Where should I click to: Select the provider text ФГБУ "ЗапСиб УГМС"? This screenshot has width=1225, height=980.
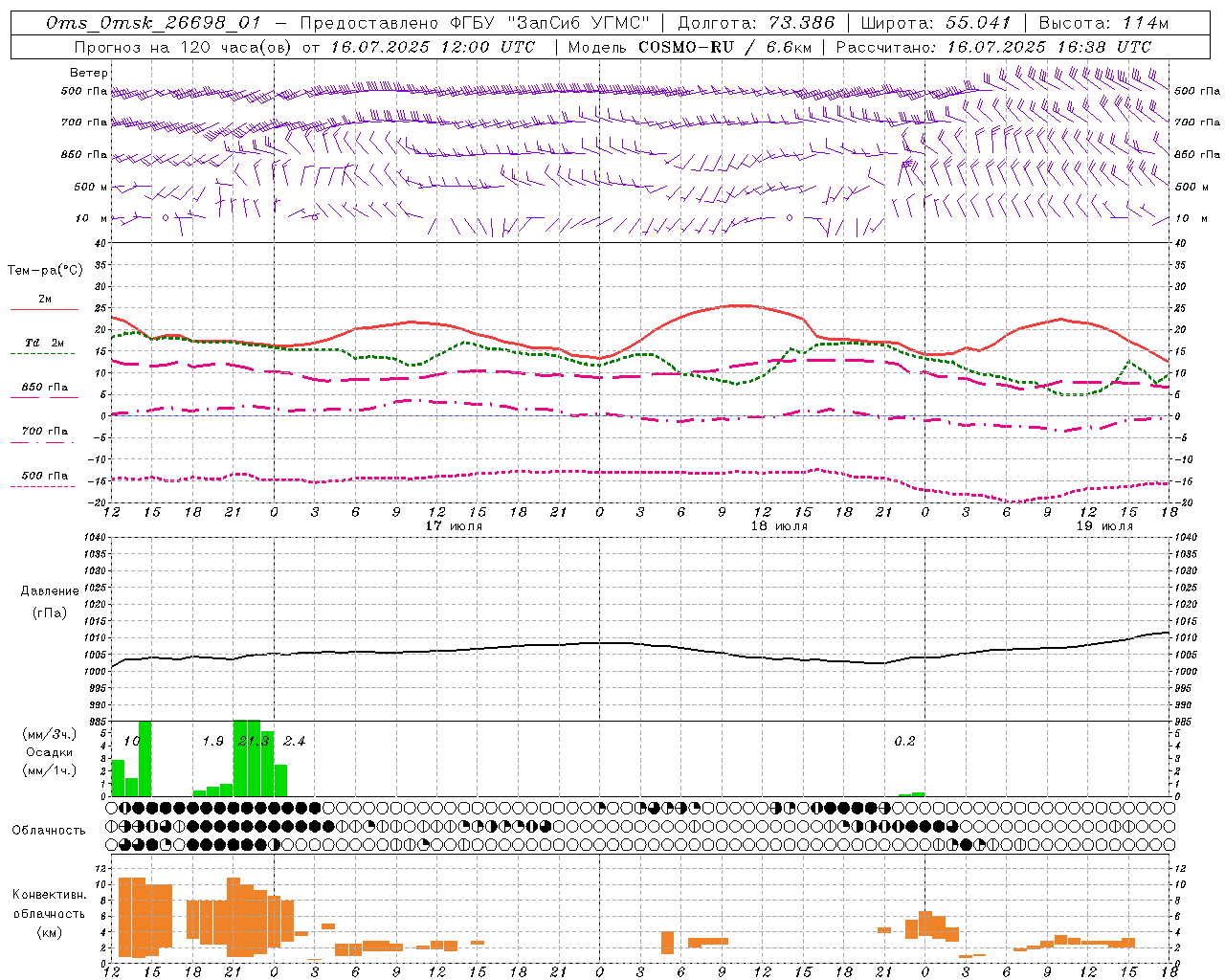point(549,23)
